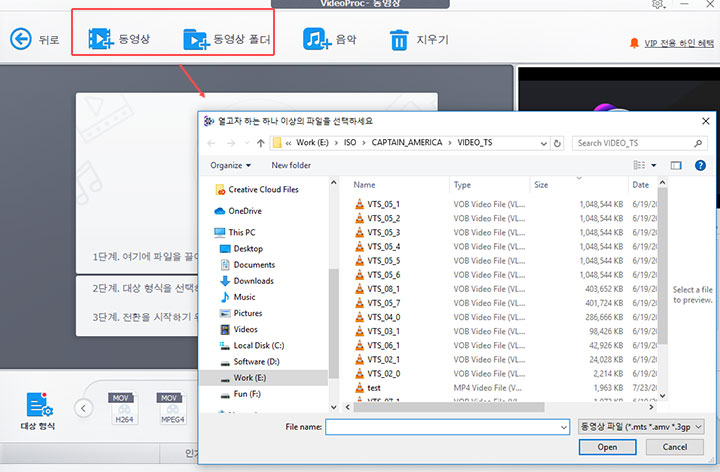Click CAPTAIN_AMERICA in address breadcrumb
This screenshot has width=720, height=472.
coord(407,143)
